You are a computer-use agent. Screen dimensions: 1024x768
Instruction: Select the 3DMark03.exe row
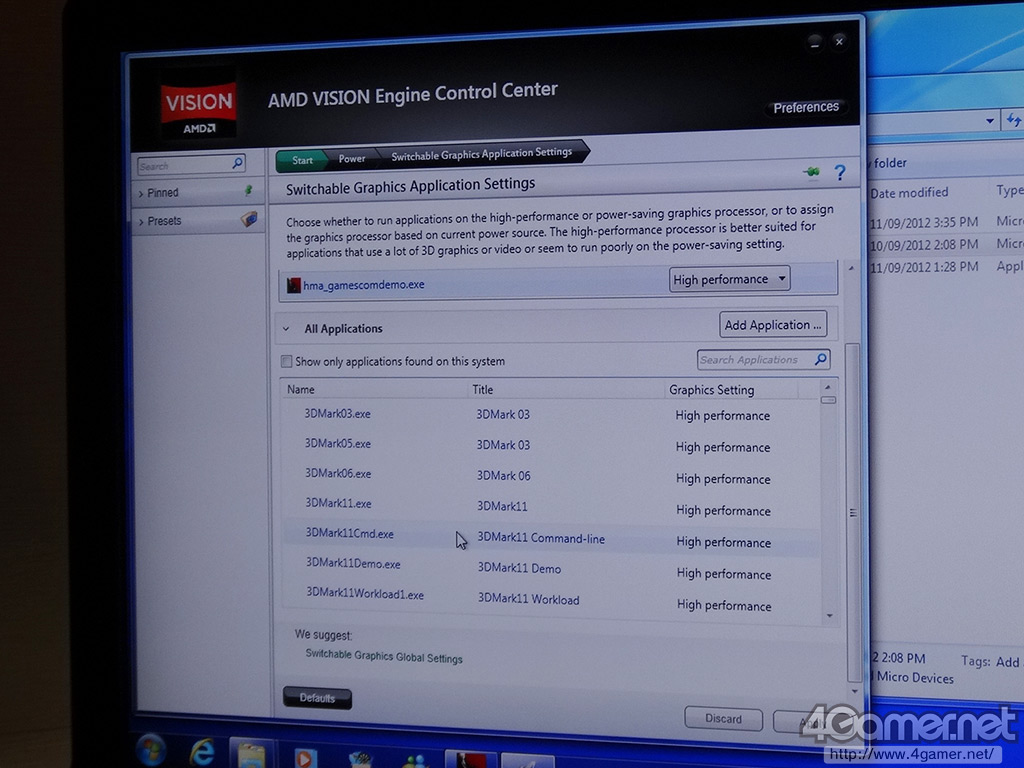click(551, 414)
